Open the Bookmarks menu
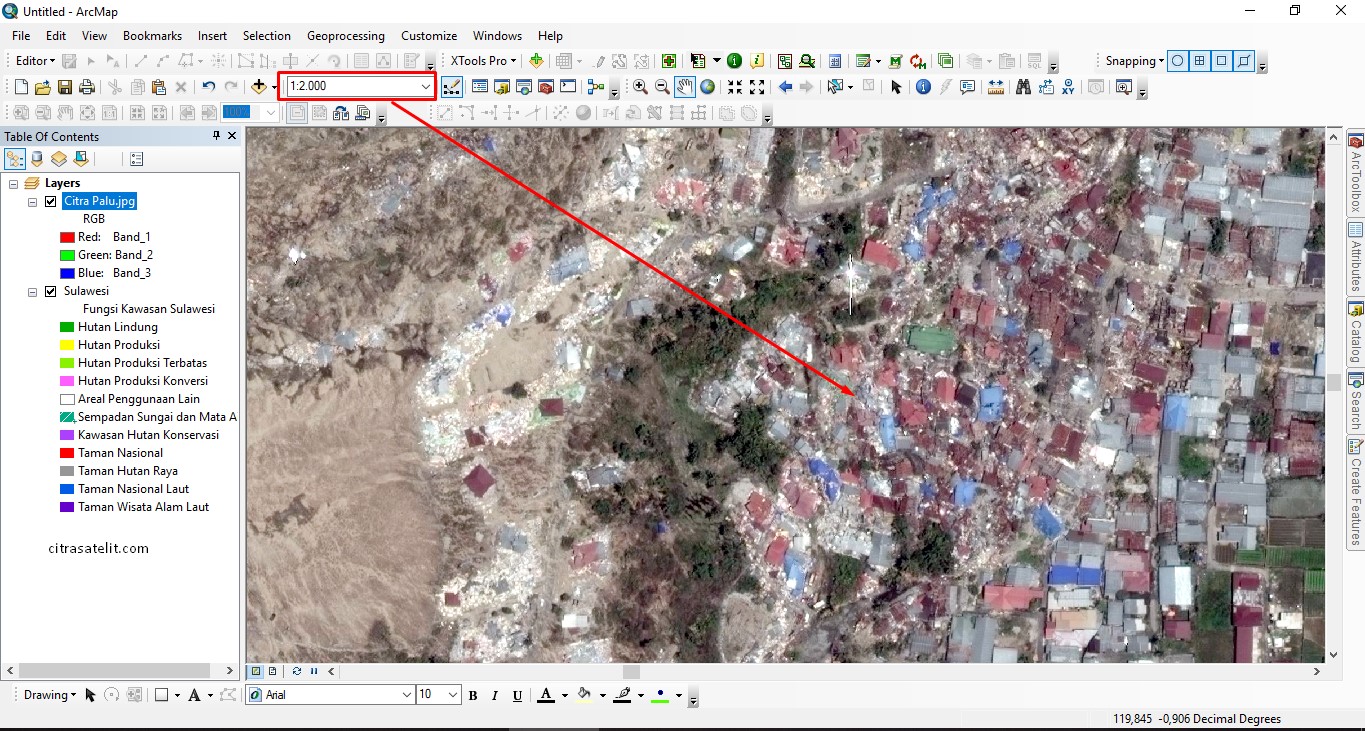Viewport: 1365px width, 731px height. [x=152, y=35]
